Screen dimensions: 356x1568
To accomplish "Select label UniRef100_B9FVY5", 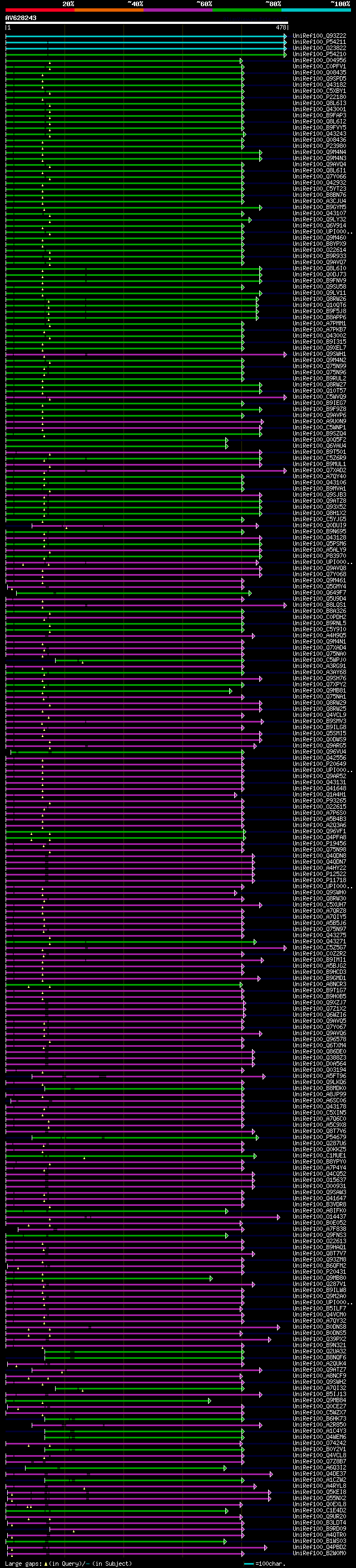I will point(319,127).
